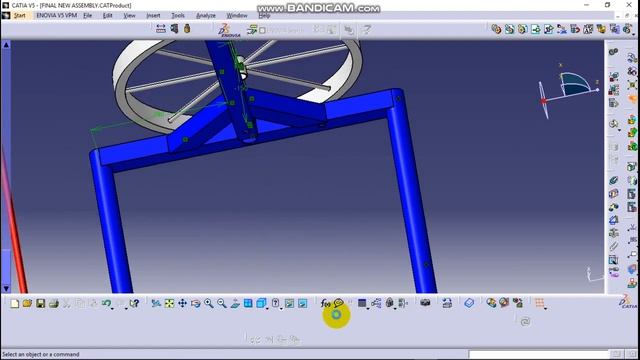Click the orange grid Snap icon

[539, 303]
